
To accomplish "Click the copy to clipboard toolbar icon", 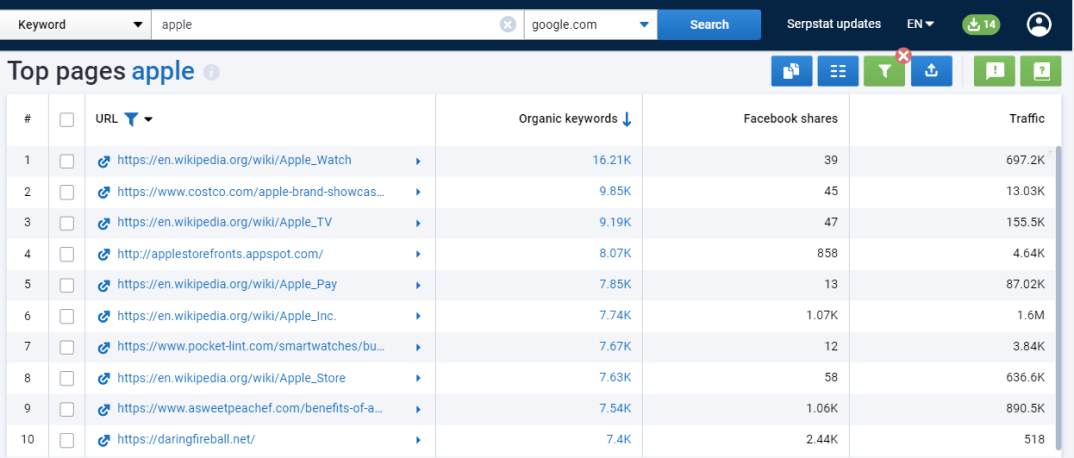I will (791, 71).
